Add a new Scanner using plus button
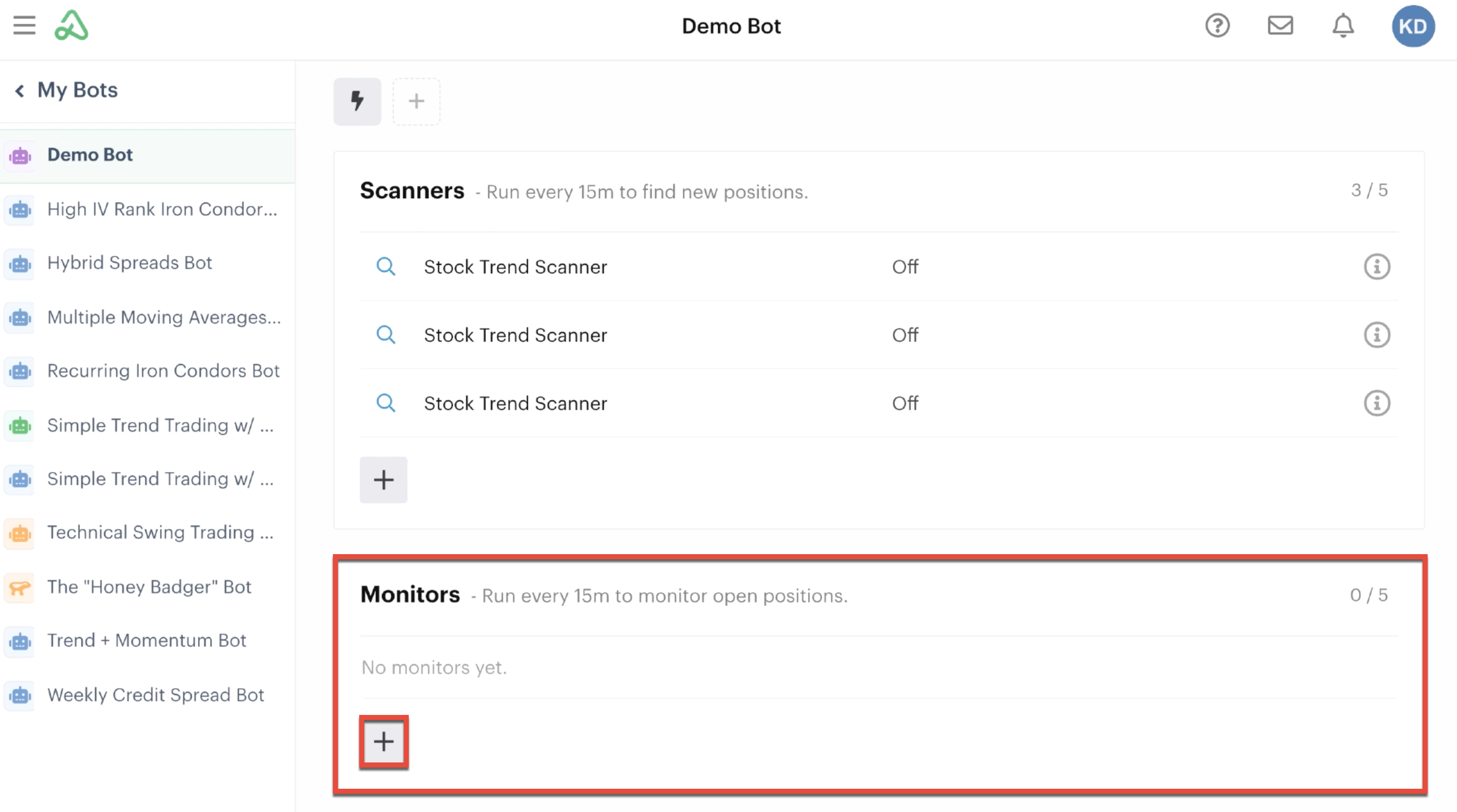This screenshot has height=812, width=1457. pyautogui.click(x=383, y=479)
